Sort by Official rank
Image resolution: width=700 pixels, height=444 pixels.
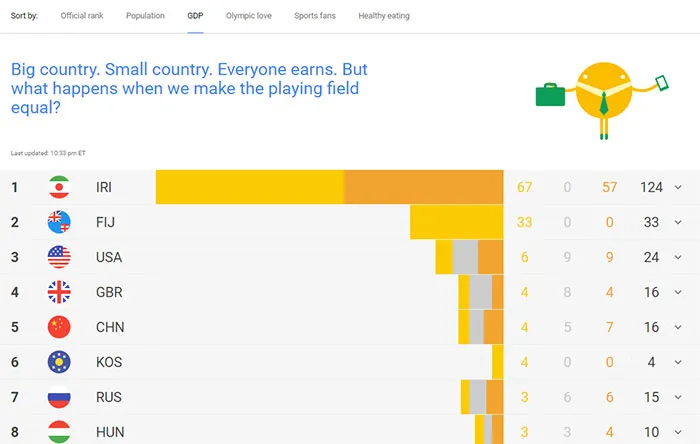point(81,16)
